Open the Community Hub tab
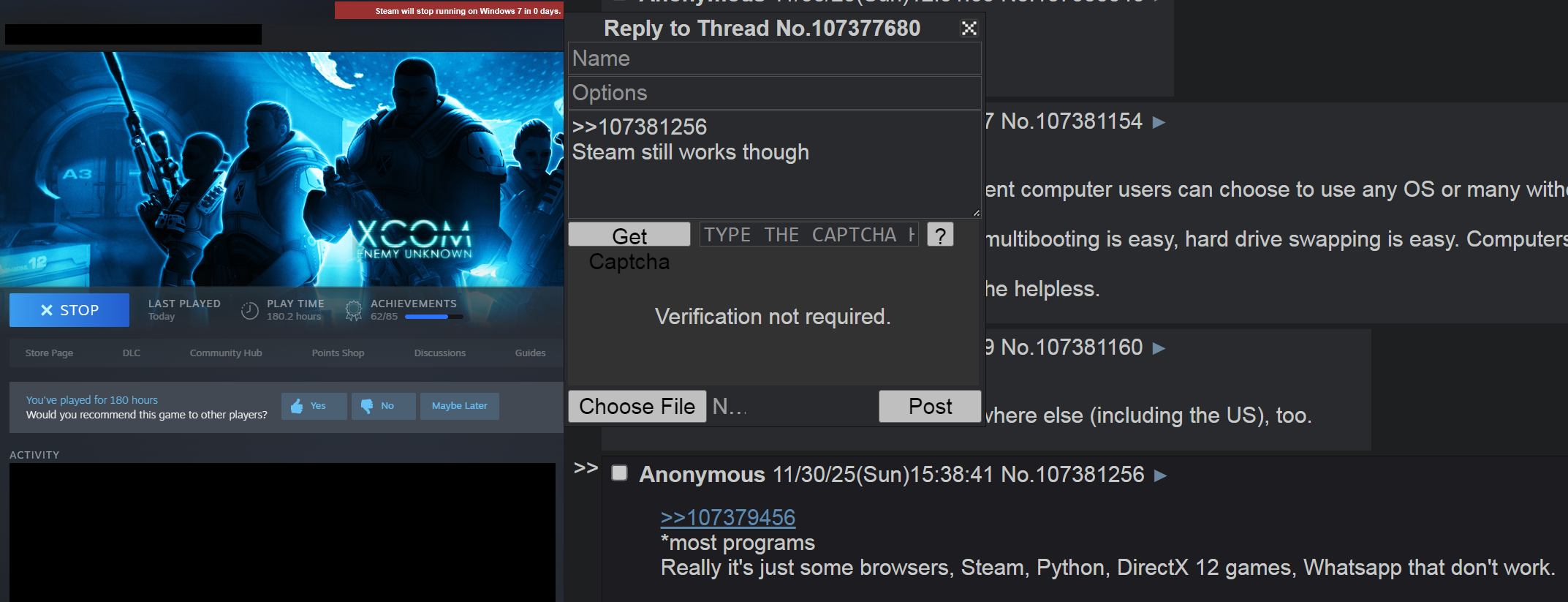Screen dimensions: 1568x602 226,353
